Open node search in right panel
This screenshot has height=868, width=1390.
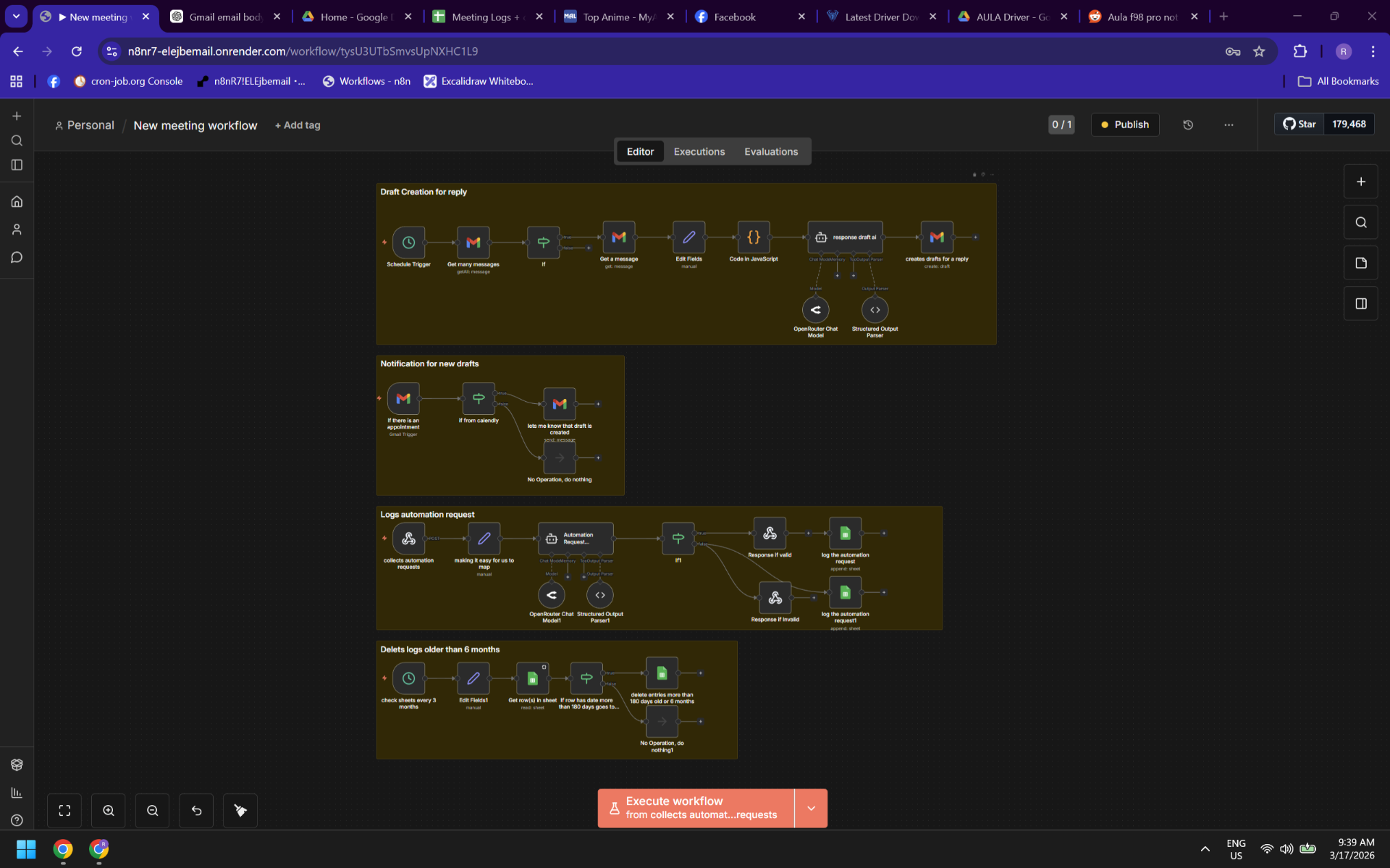coord(1360,222)
